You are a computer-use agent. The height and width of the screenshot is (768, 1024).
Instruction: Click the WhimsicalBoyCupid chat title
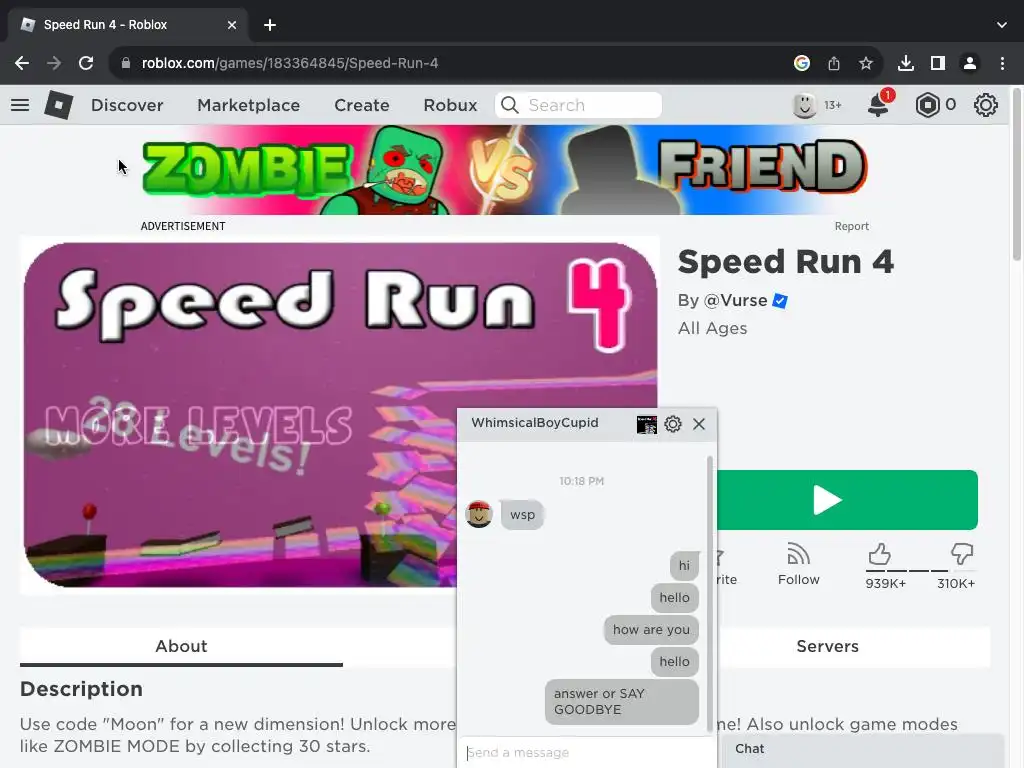[534, 423]
